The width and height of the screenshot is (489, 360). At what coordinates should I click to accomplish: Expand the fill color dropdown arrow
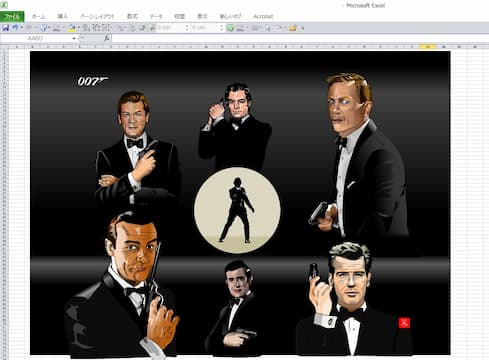[x=79, y=28]
